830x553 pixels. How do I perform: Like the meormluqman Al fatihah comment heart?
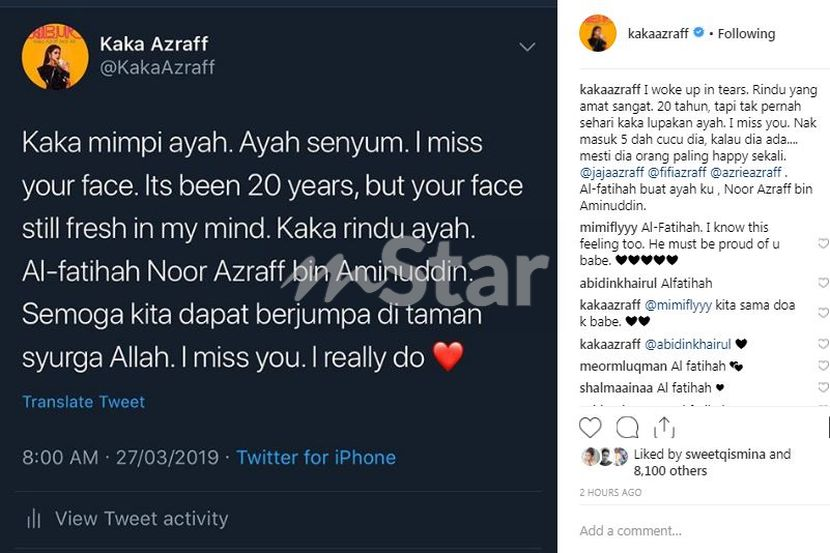coord(823,366)
